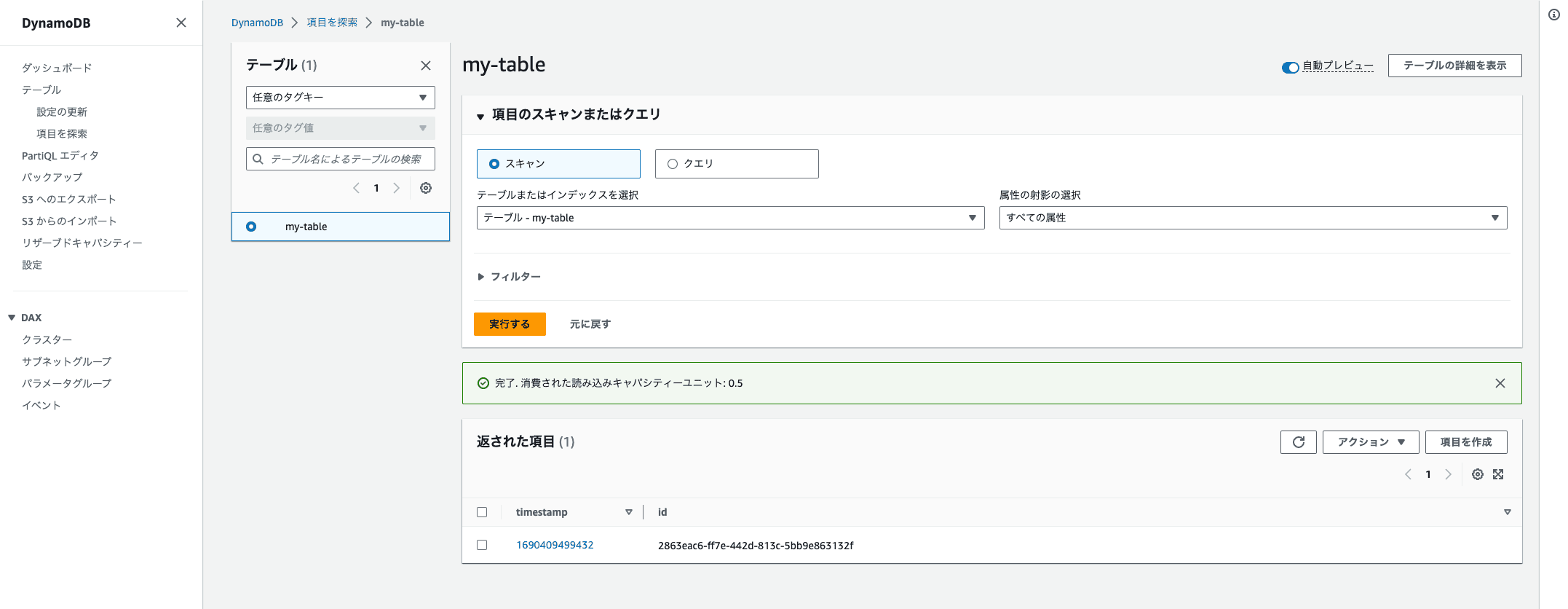Go to previous page of returned items
1568x609 pixels.
(1408, 474)
